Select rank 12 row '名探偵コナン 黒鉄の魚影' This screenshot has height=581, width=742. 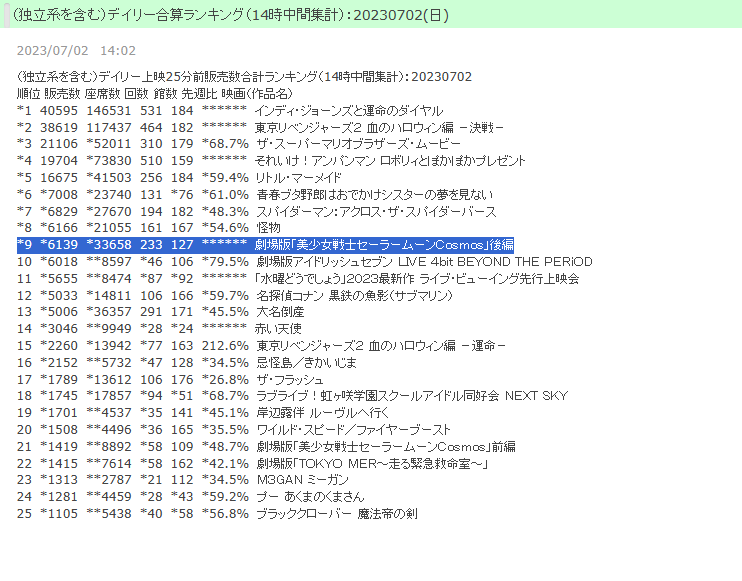pyautogui.click(x=235, y=296)
